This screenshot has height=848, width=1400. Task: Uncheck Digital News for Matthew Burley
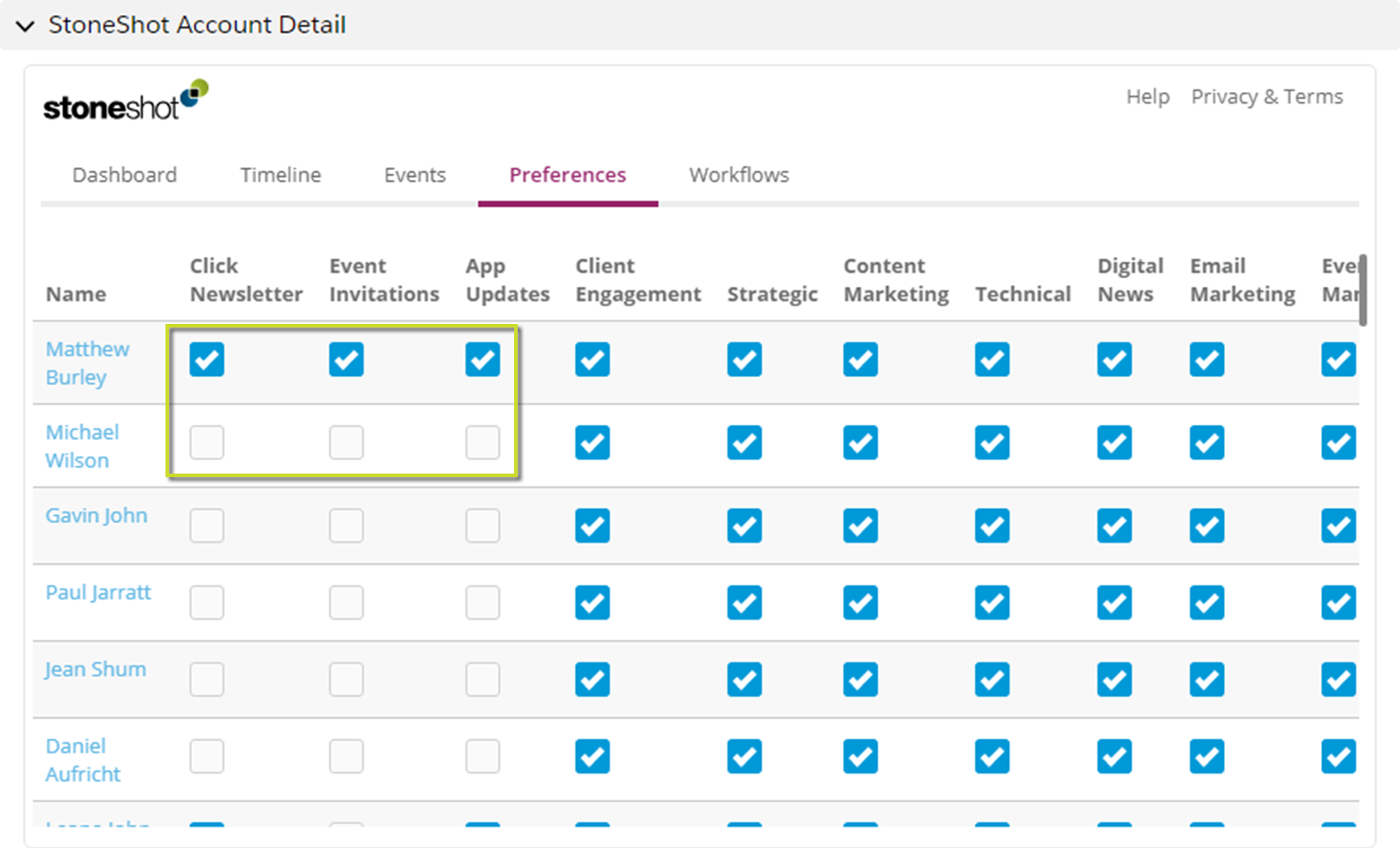pyautogui.click(x=1114, y=359)
